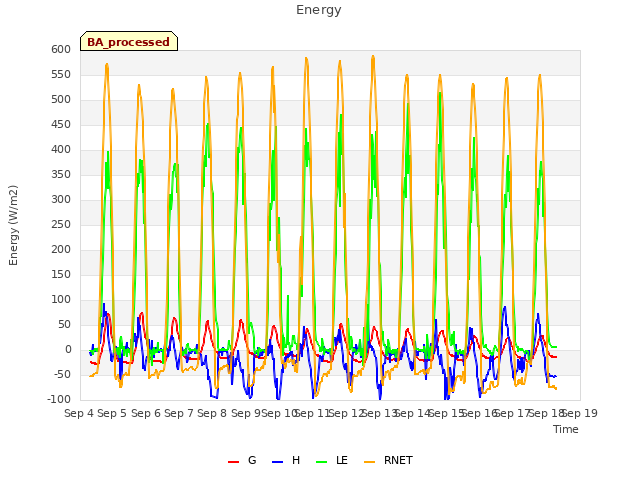640x480 pixels.
Task: Click the Sep 19 x-axis tick label
Action: (580, 413)
